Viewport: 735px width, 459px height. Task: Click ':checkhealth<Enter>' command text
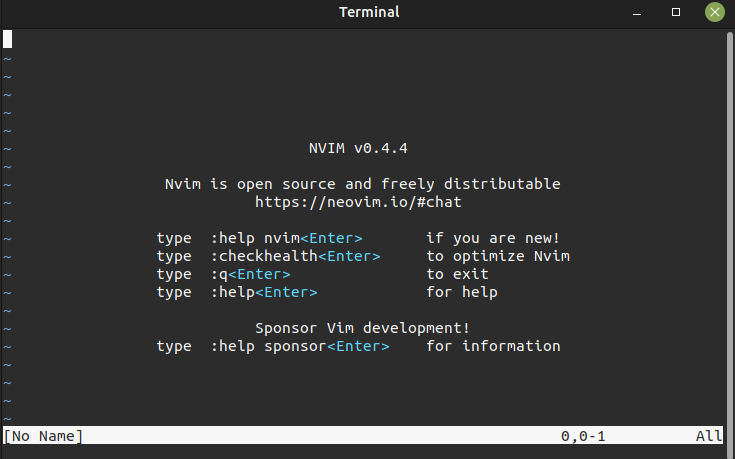(295, 256)
